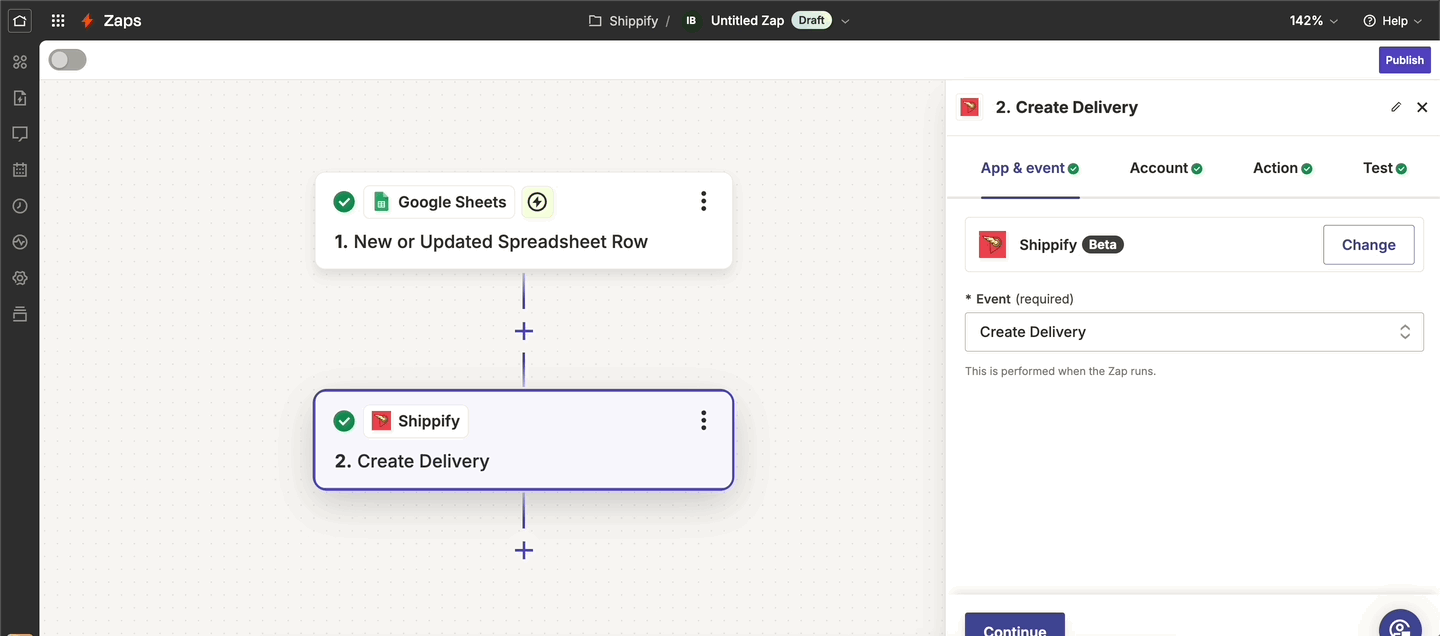
Task: Expand the Help menu dropdown
Action: pyautogui.click(x=1392, y=20)
